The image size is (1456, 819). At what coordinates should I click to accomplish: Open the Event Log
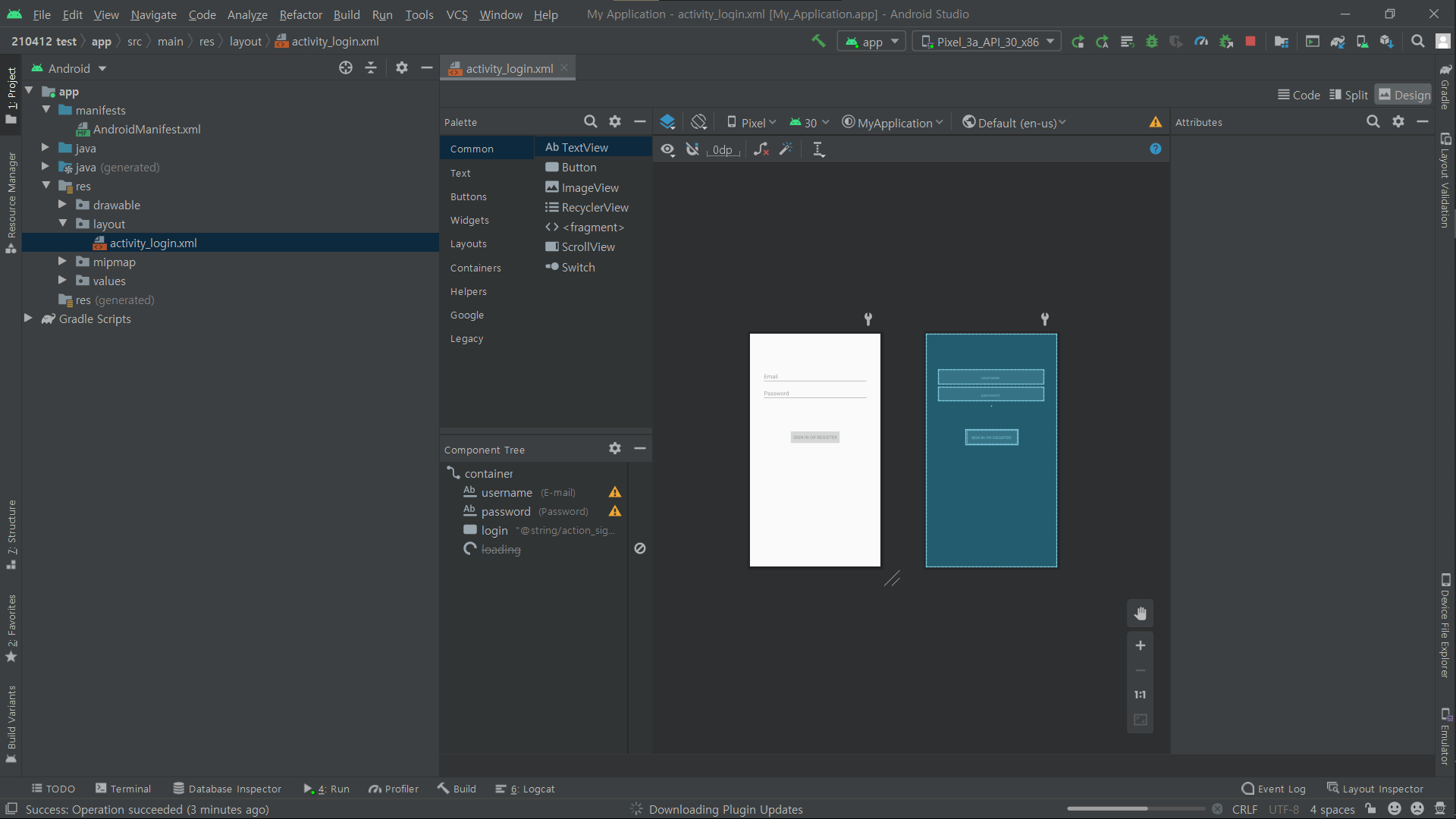point(1274,789)
